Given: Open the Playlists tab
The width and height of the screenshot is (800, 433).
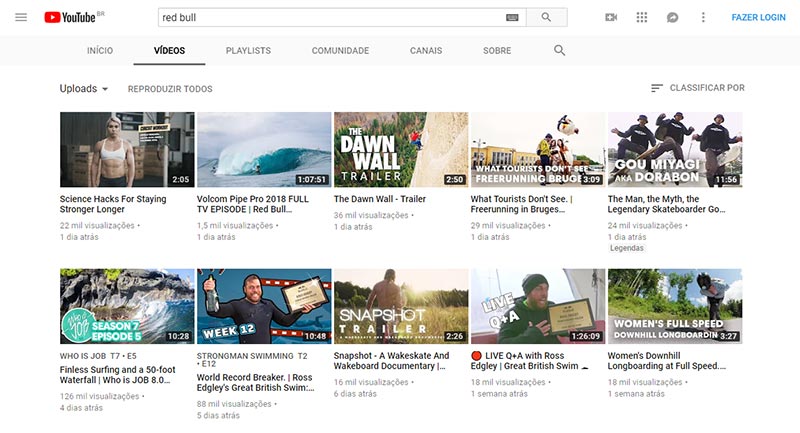Looking at the screenshot, I should [x=248, y=50].
